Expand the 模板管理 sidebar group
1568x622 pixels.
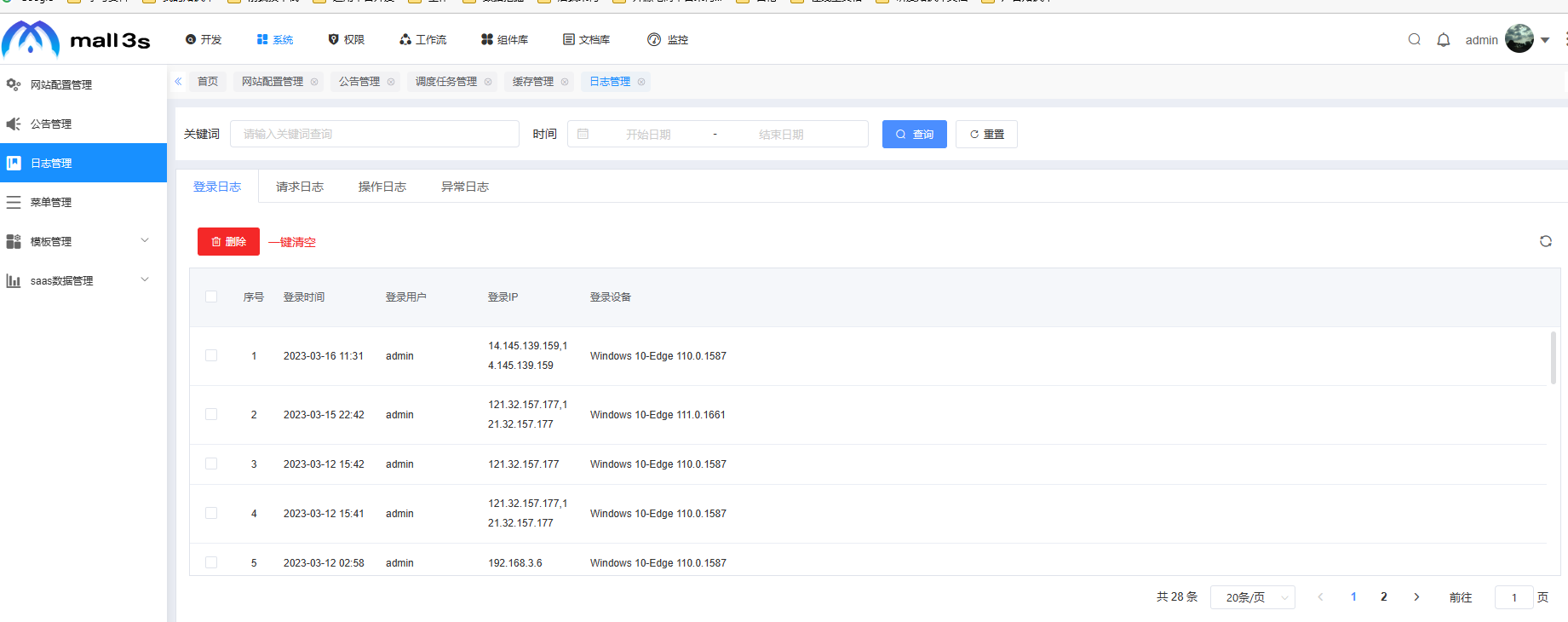click(x=83, y=241)
